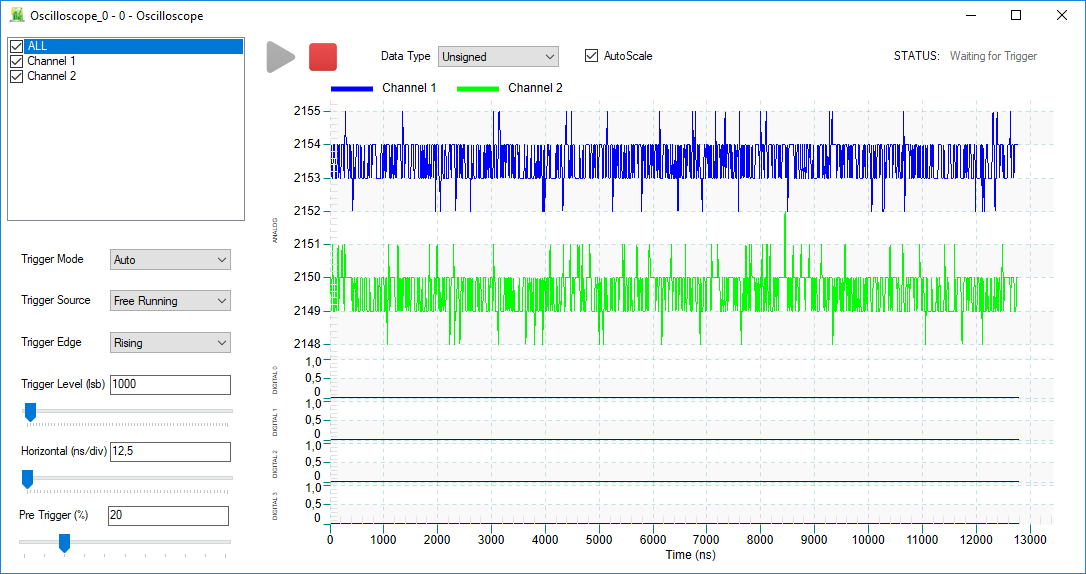Click the Trigger Mode label
Image resolution: width=1086 pixels, height=574 pixels.
tap(52, 259)
